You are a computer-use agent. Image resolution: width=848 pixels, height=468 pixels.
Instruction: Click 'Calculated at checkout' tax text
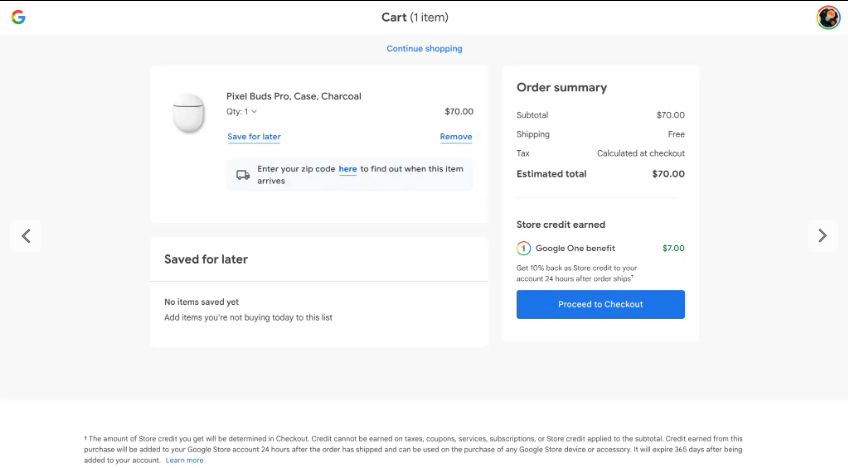coord(641,154)
